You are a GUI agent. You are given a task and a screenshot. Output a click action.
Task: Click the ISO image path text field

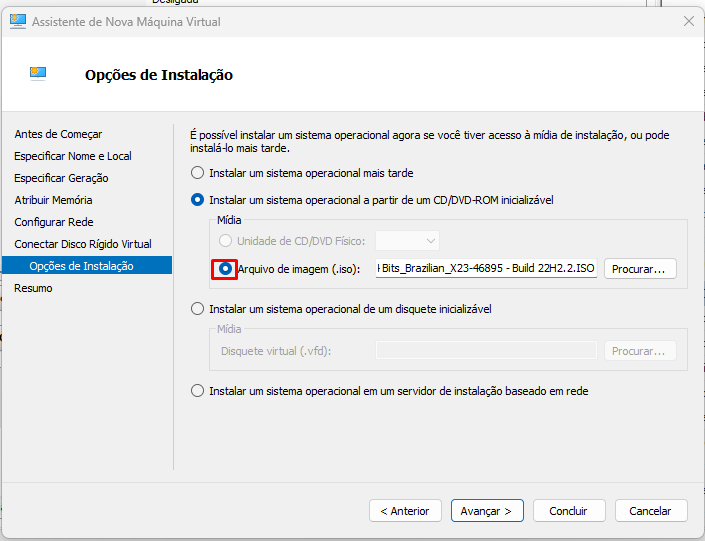(x=486, y=269)
